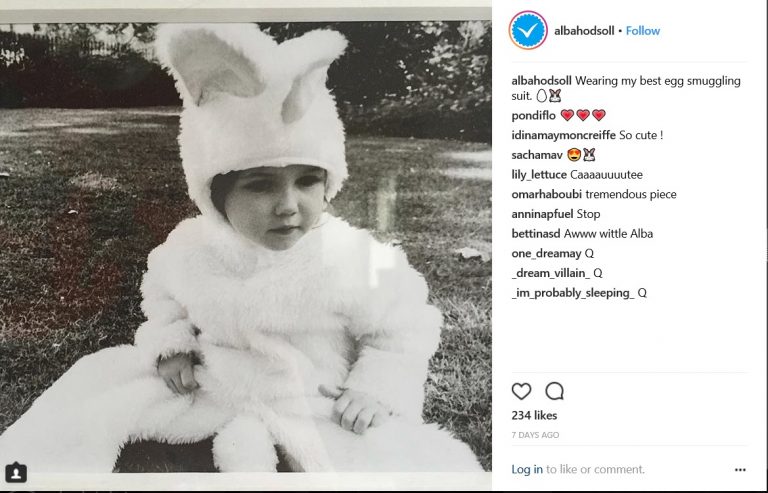The width and height of the screenshot is (768, 493).
Task: Open the three-dot more options menu
Action: [740, 470]
